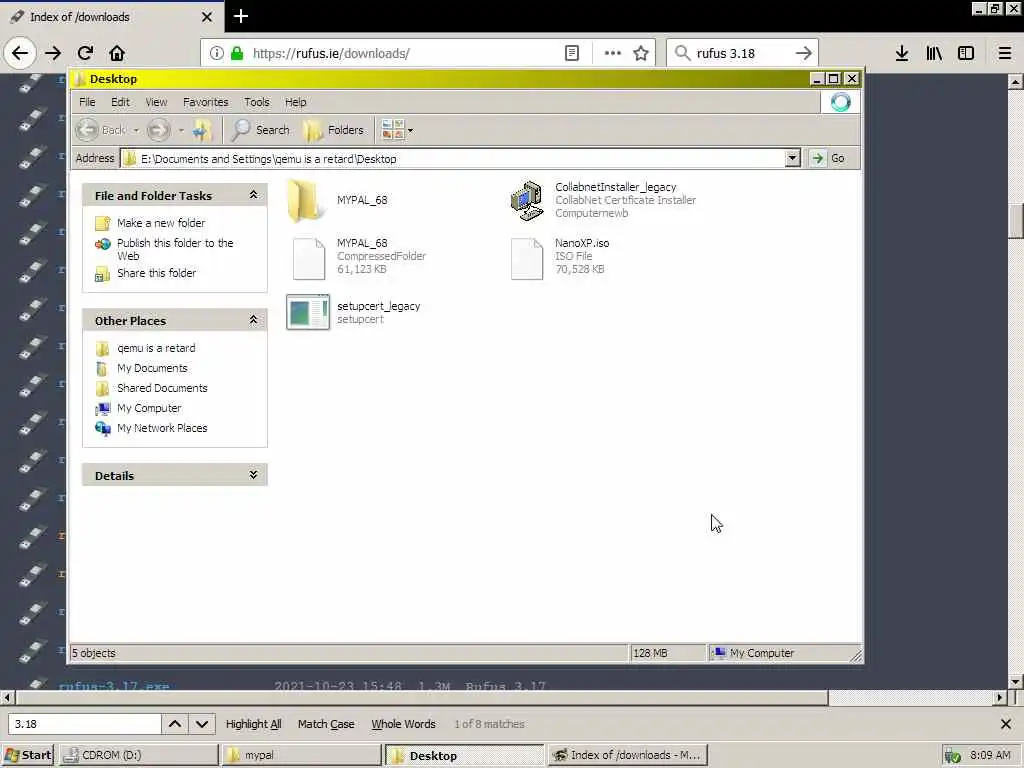The height and width of the screenshot is (768, 1024).
Task: Open the Firefox downloads panel
Action: click(x=902, y=53)
